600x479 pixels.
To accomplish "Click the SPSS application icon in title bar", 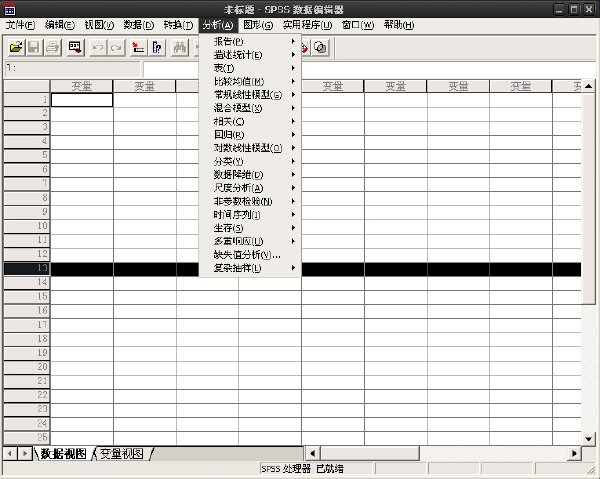I will (x=10, y=10).
